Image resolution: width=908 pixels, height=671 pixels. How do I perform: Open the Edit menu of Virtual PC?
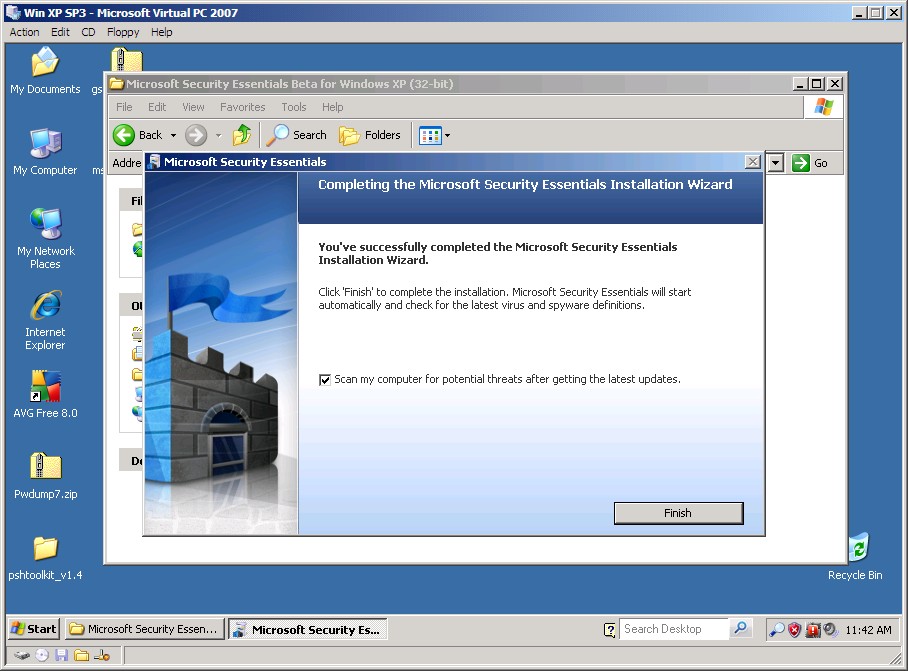[x=60, y=32]
